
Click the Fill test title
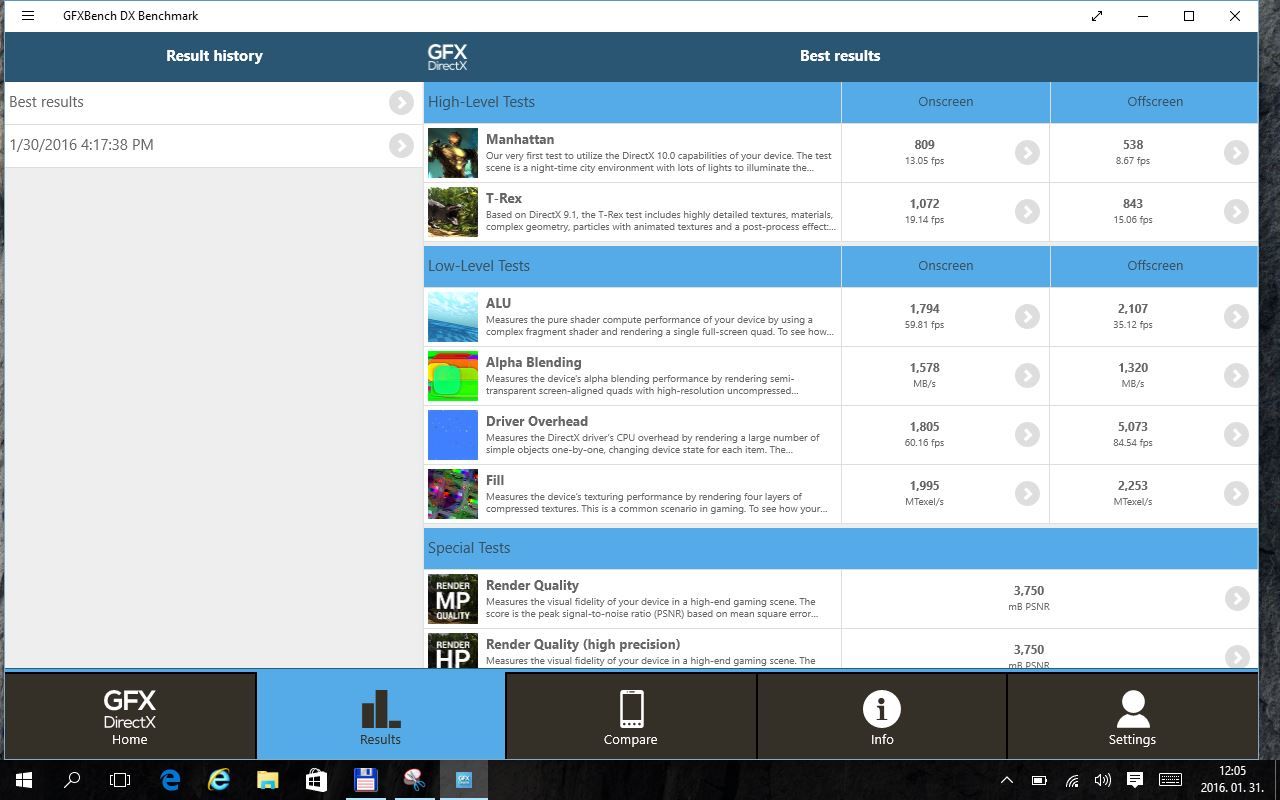pos(495,480)
